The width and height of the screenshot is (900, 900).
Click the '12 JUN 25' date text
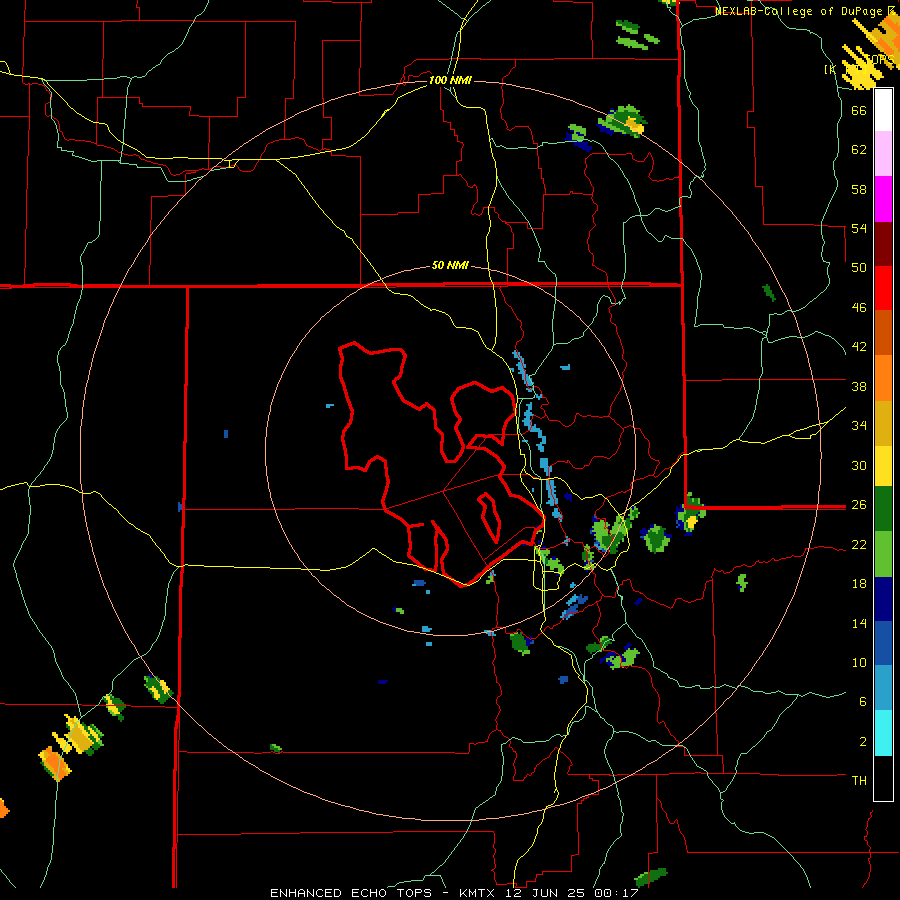[547, 893]
